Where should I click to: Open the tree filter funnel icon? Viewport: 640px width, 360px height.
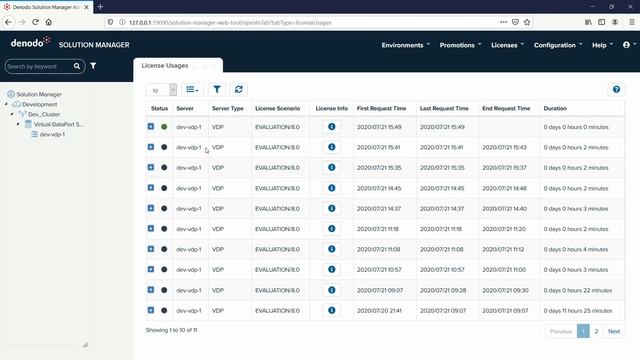click(x=93, y=66)
